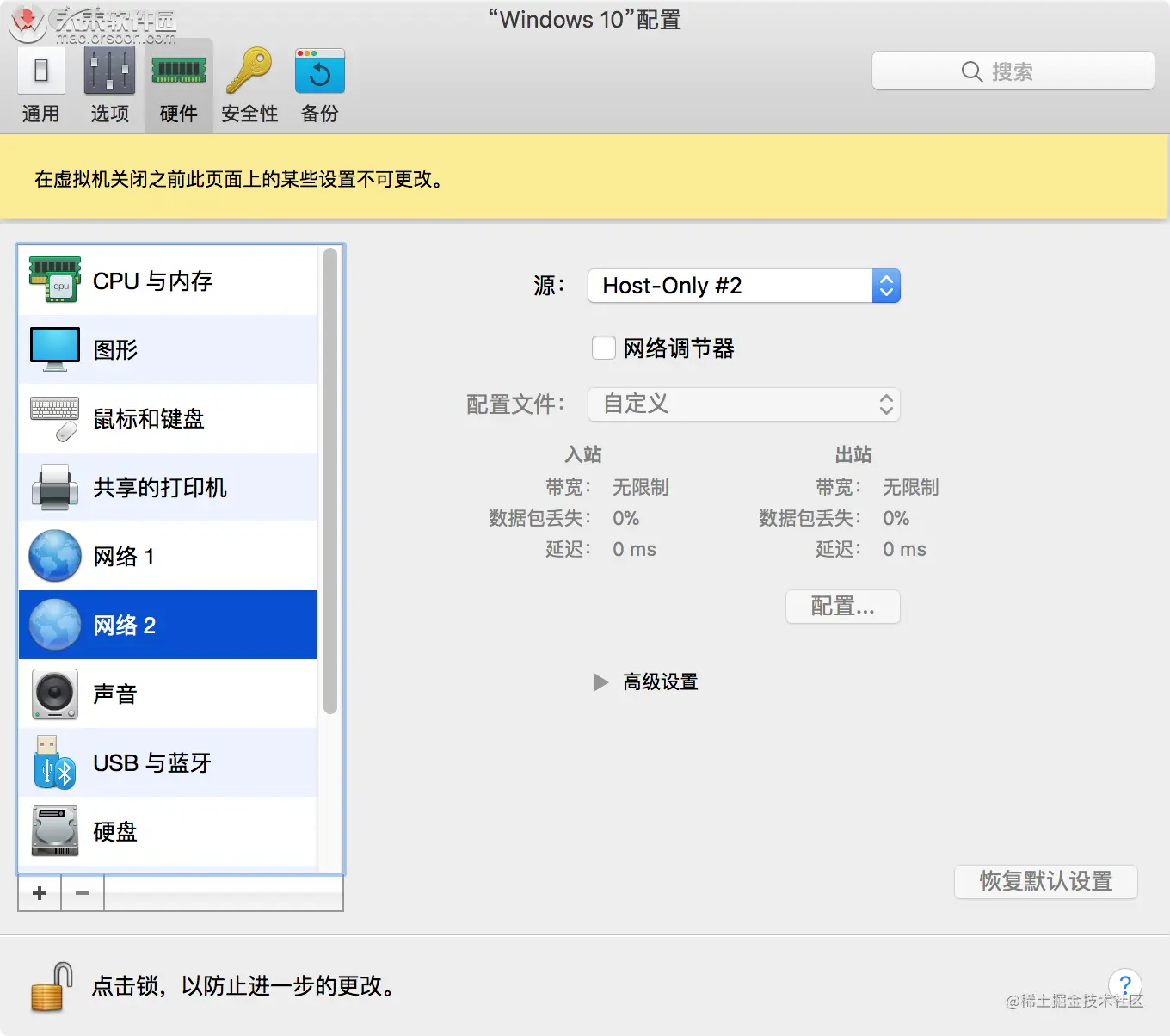Select the 硬件 (Hardware) memory chip tab
This screenshot has height=1036, width=1170.
(179, 86)
